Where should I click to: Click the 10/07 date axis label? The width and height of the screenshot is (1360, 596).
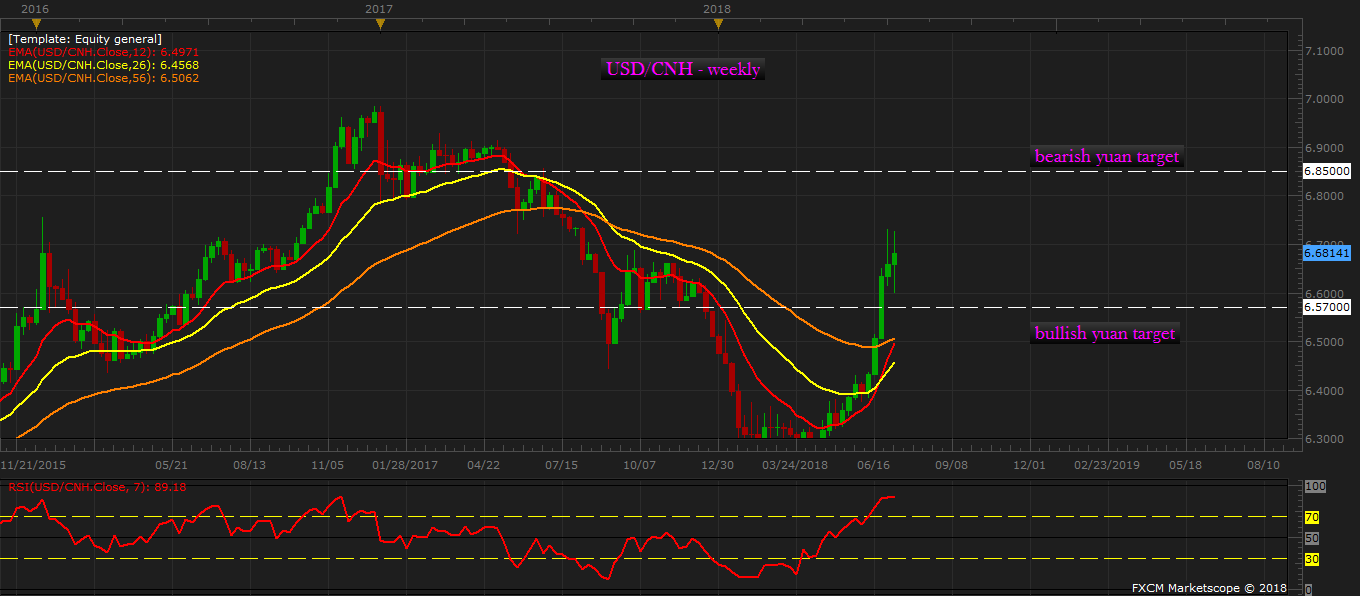point(639,465)
